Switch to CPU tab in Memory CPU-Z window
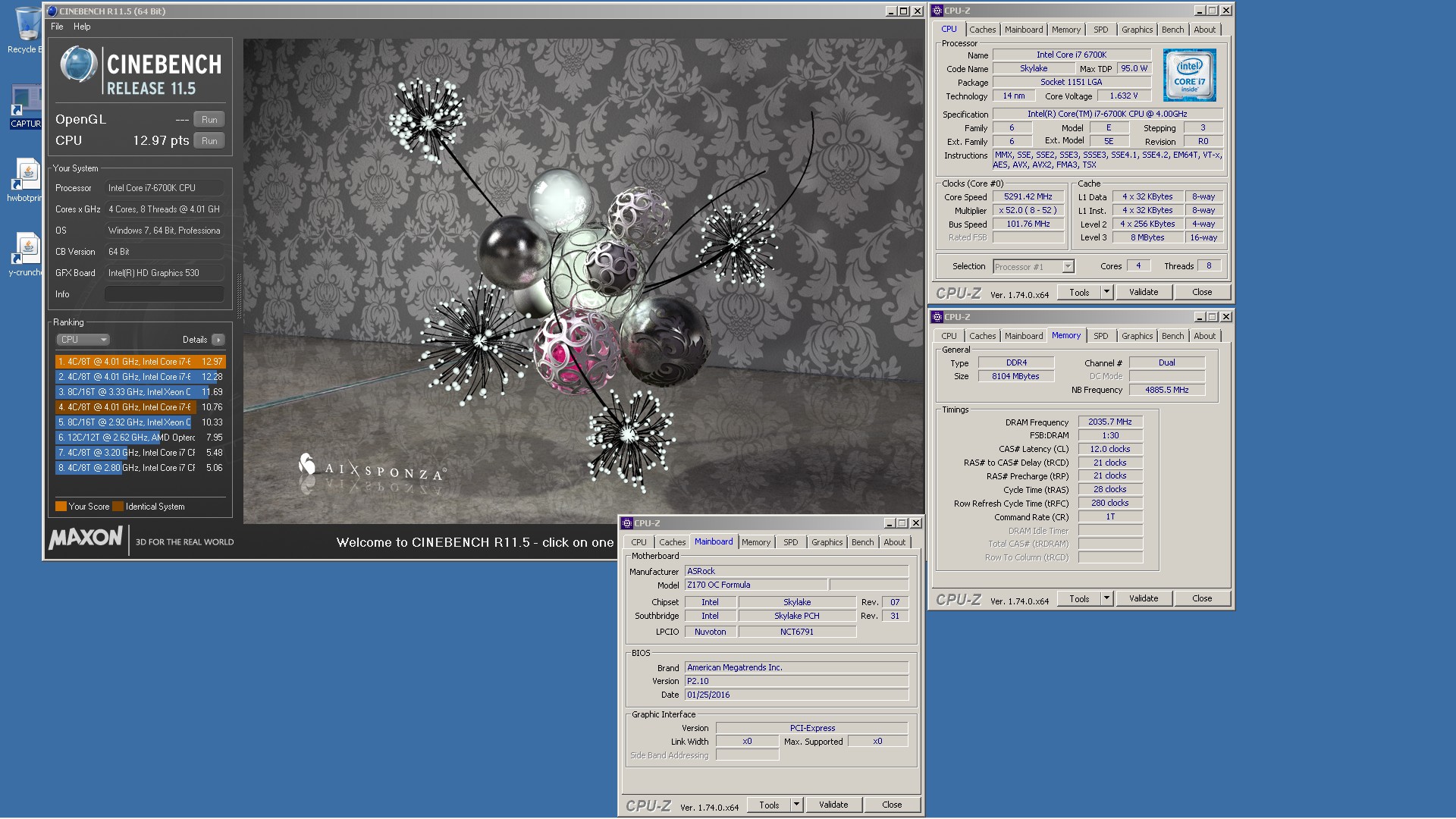The image size is (1456, 819). pyautogui.click(x=949, y=336)
